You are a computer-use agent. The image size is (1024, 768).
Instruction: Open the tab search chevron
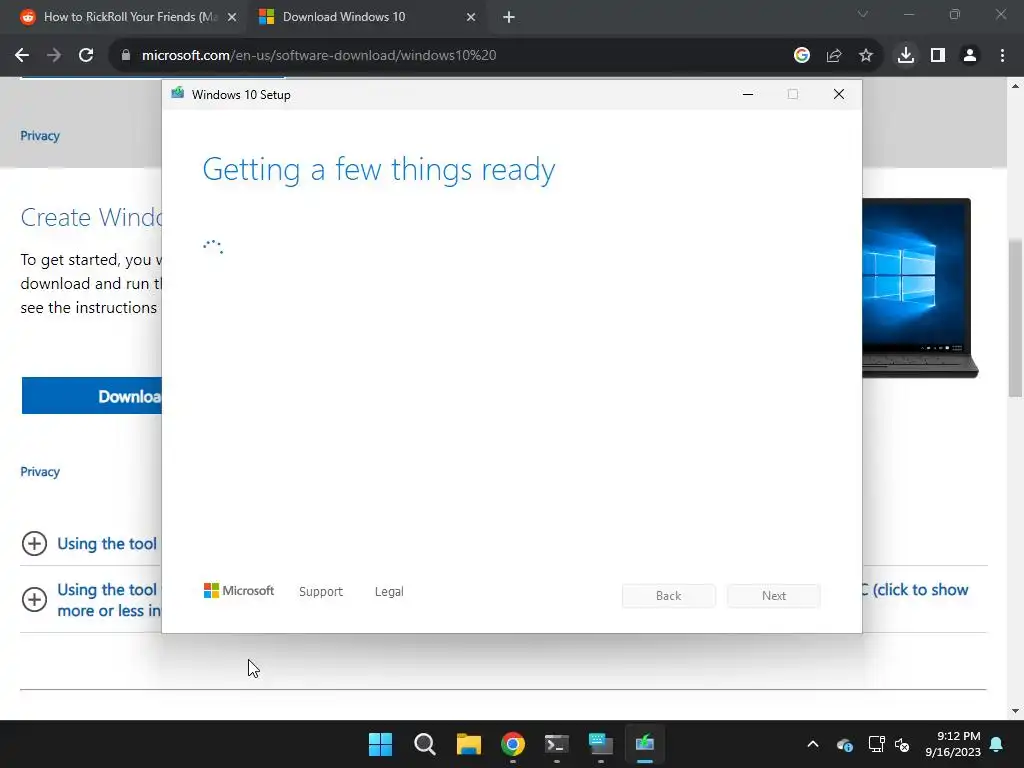(x=863, y=14)
